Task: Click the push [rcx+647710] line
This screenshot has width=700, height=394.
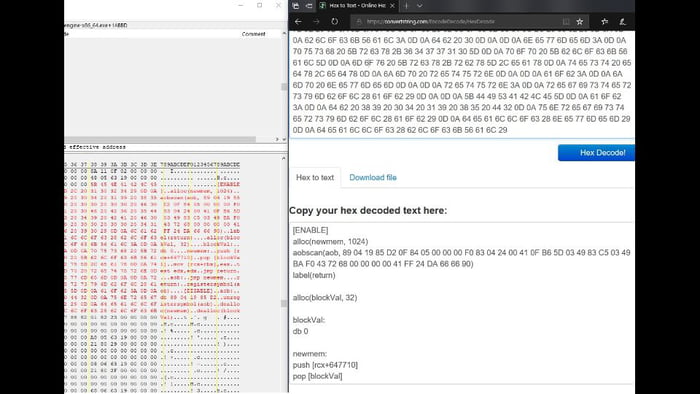Action: point(325,365)
